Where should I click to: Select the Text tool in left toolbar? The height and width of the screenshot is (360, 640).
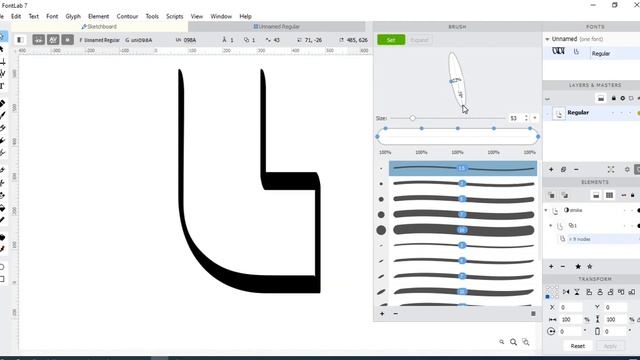pos(2,86)
